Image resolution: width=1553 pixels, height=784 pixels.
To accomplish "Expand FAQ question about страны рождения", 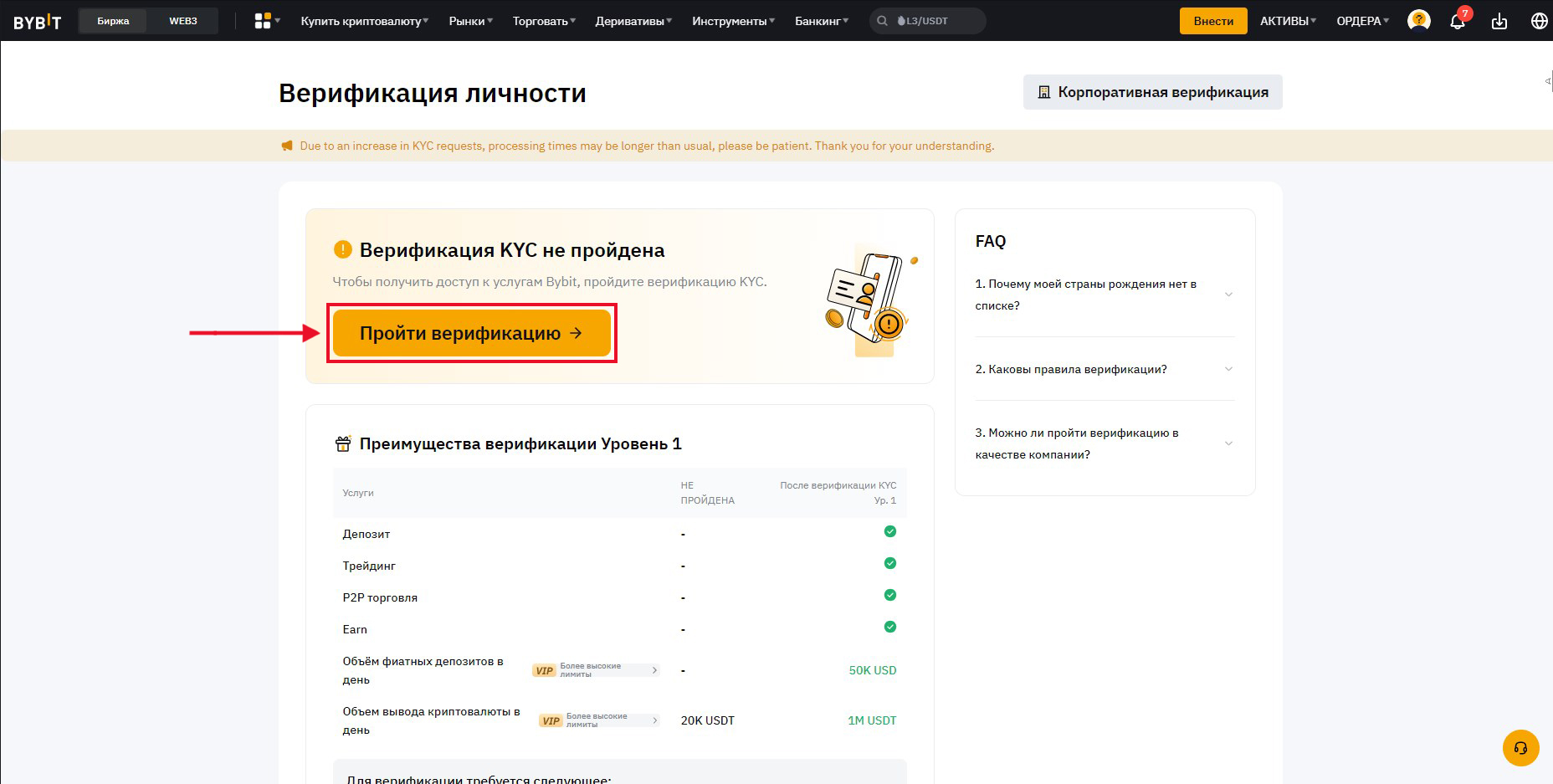I will (1105, 295).
